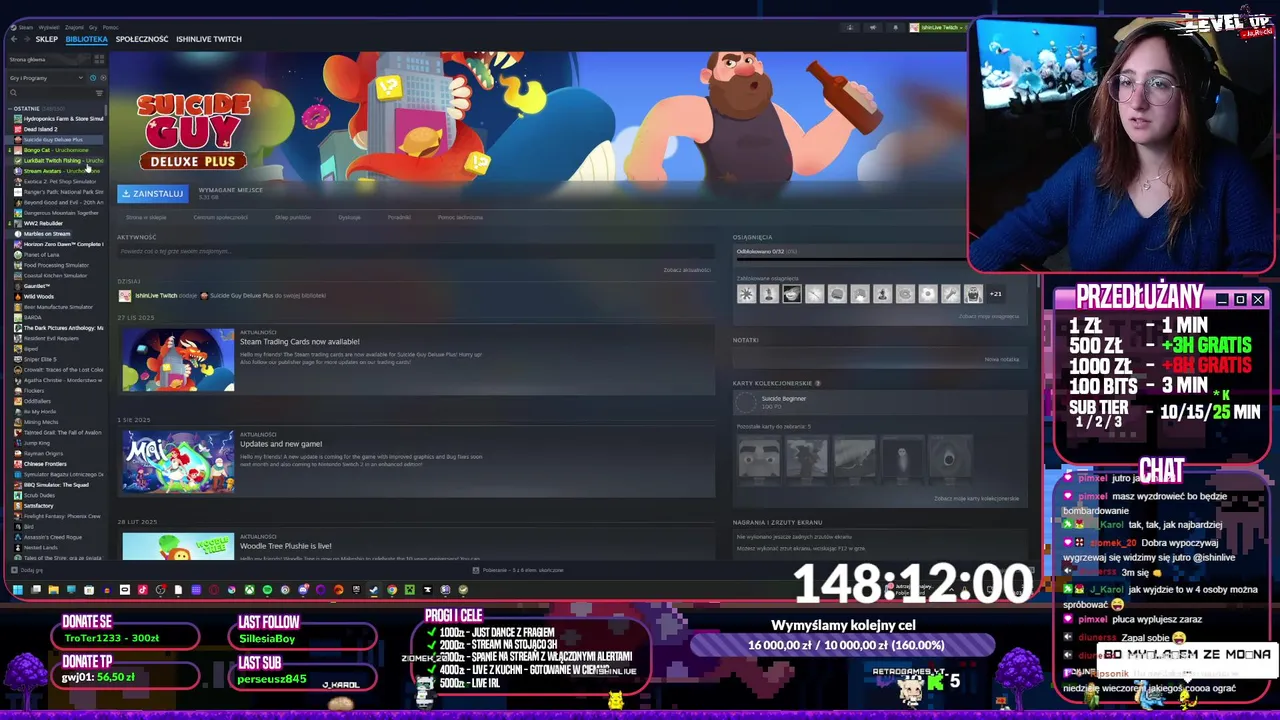Select Hydroponics Farm & Store Simulator entry
Viewport: 1280px width, 720px height.
[x=58, y=118]
